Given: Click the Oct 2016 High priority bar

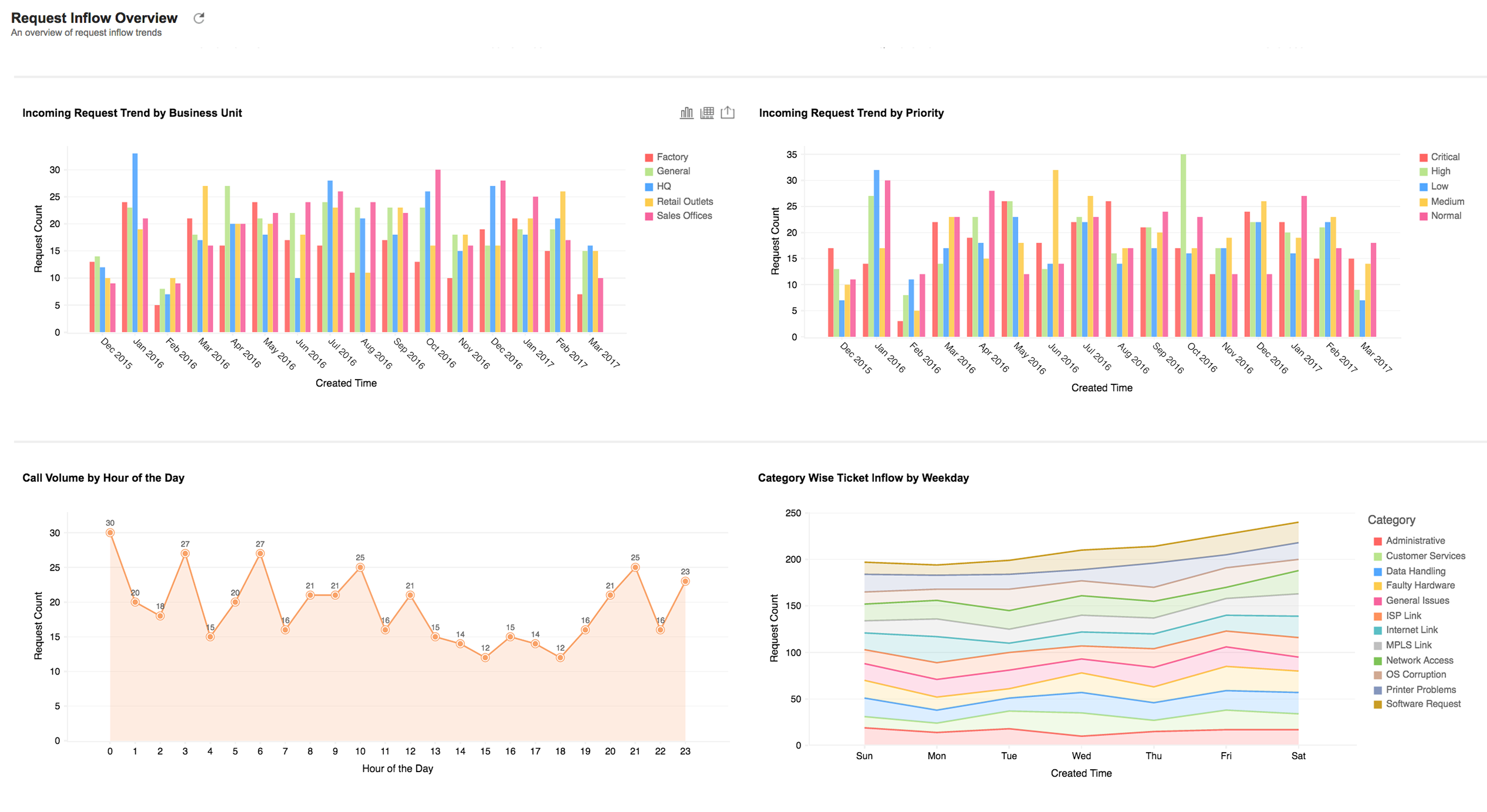Looking at the screenshot, I should pyautogui.click(x=1183, y=247).
